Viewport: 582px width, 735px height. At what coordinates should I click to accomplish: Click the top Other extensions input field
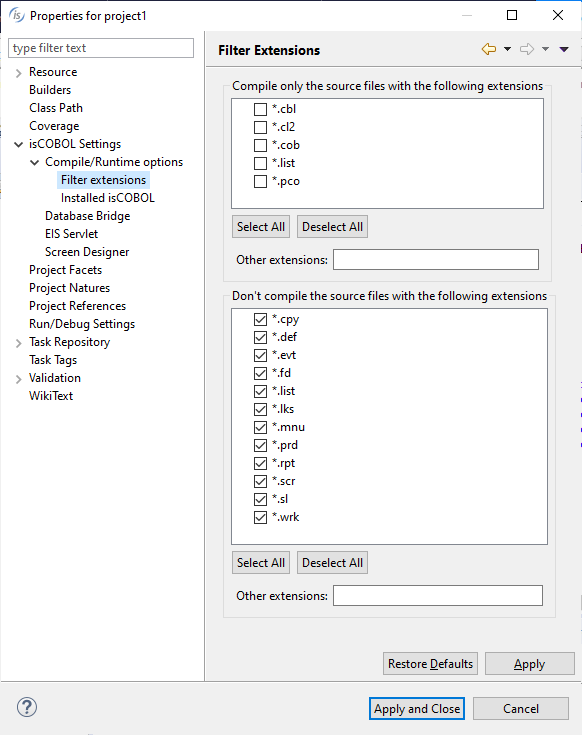click(436, 260)
